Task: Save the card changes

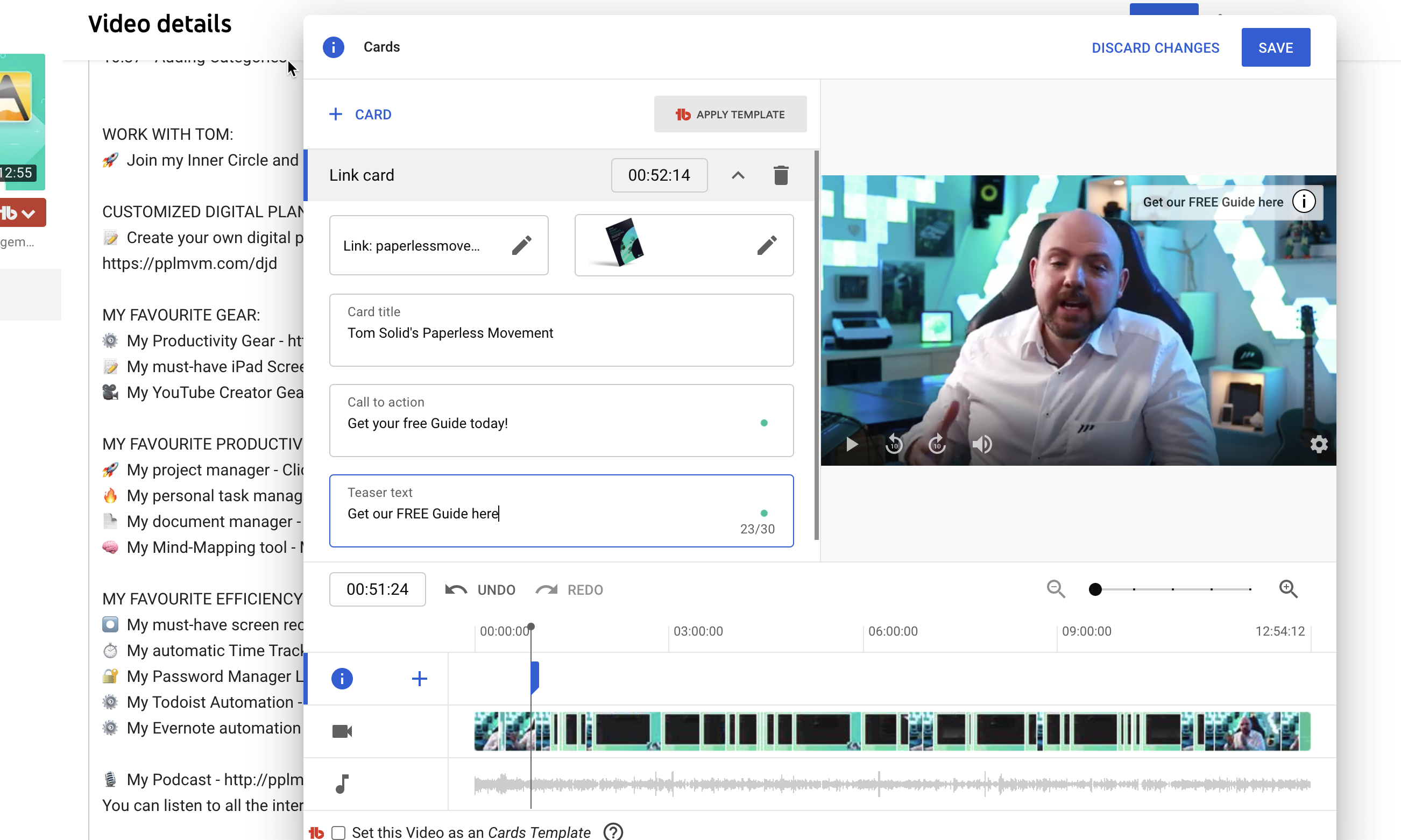Action: (x=1275, y=47)
